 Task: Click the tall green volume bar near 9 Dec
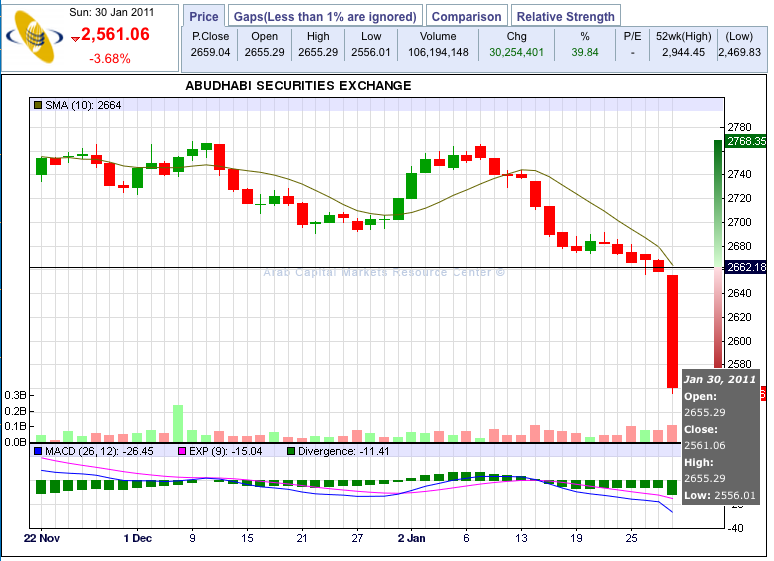click(178, 423)
